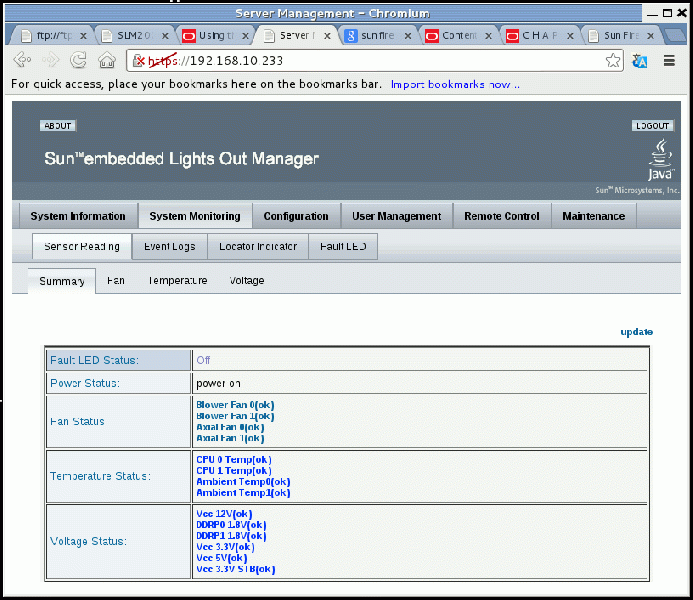Open the Chromium main menu icon
Viewport: 693px width, 600px height.
[669, 61]
